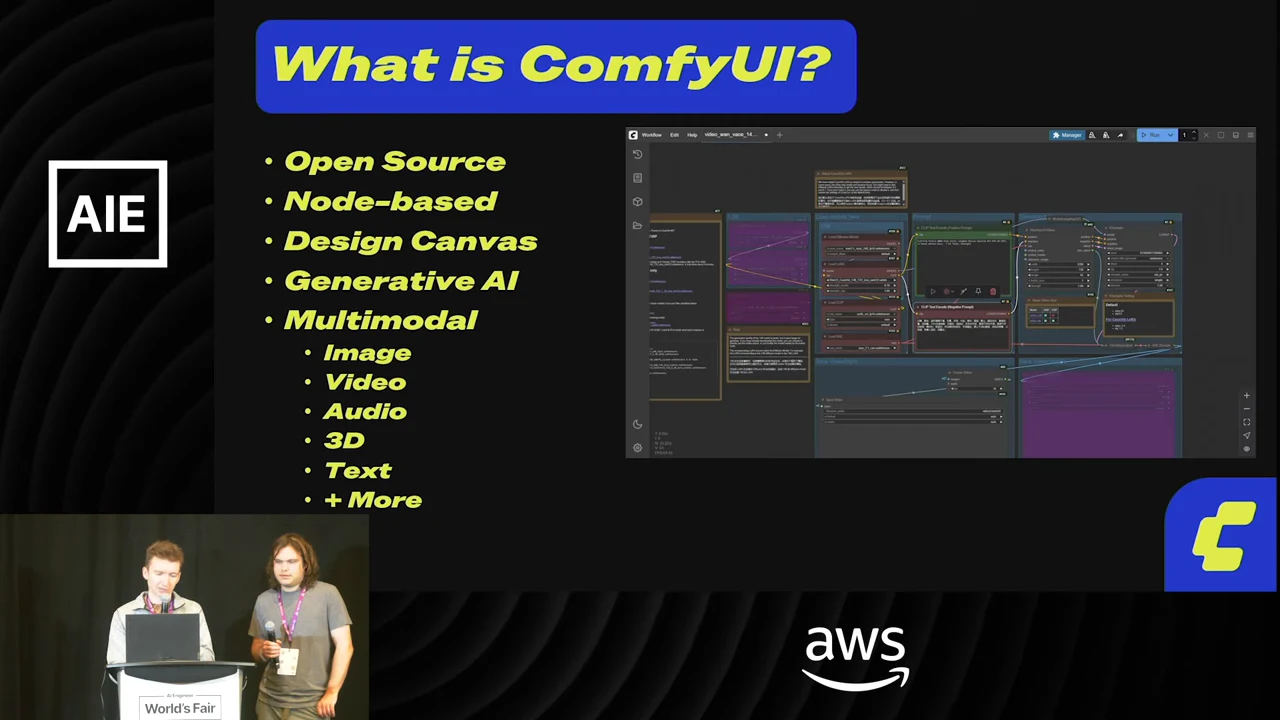
Task: Click the cancel X icon right of batch count
Action: (1206, 135)
